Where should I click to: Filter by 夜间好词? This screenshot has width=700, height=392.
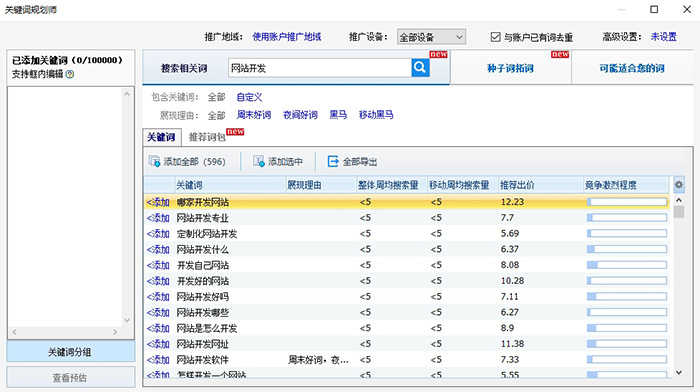tap(300, 115)
